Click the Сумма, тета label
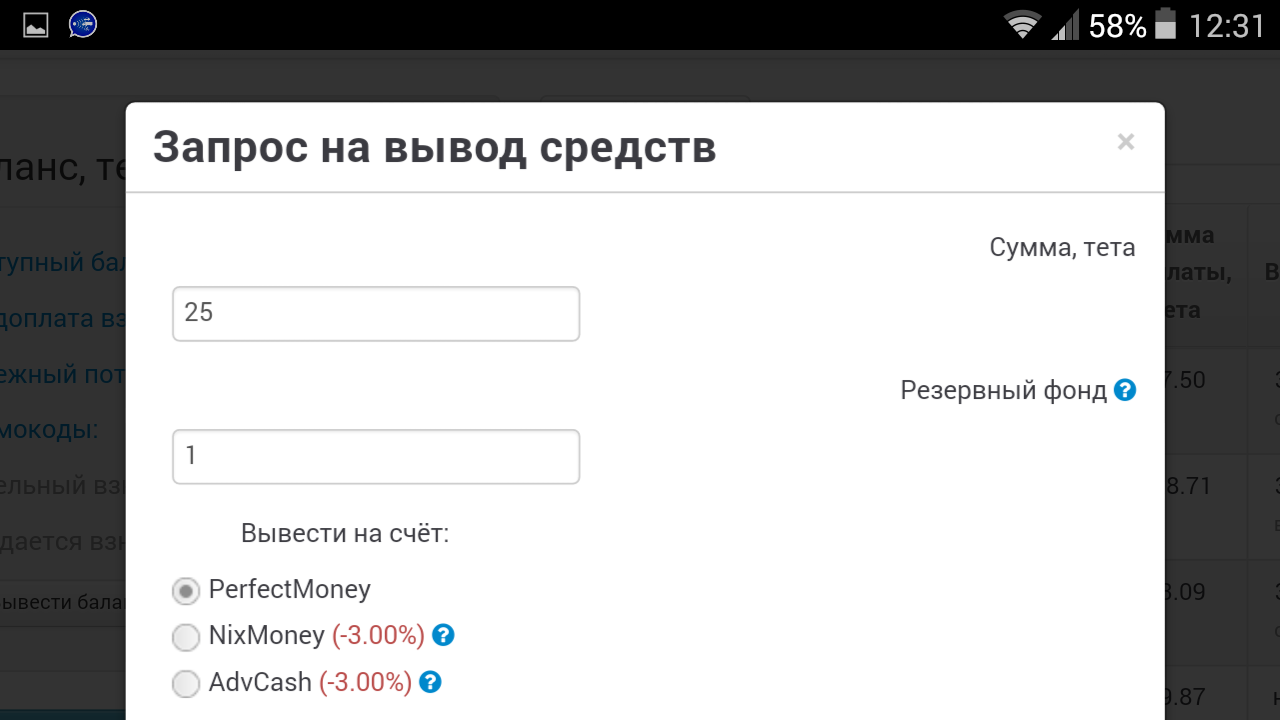This screenshot has height=720, width=1280. pos(1062,247)
